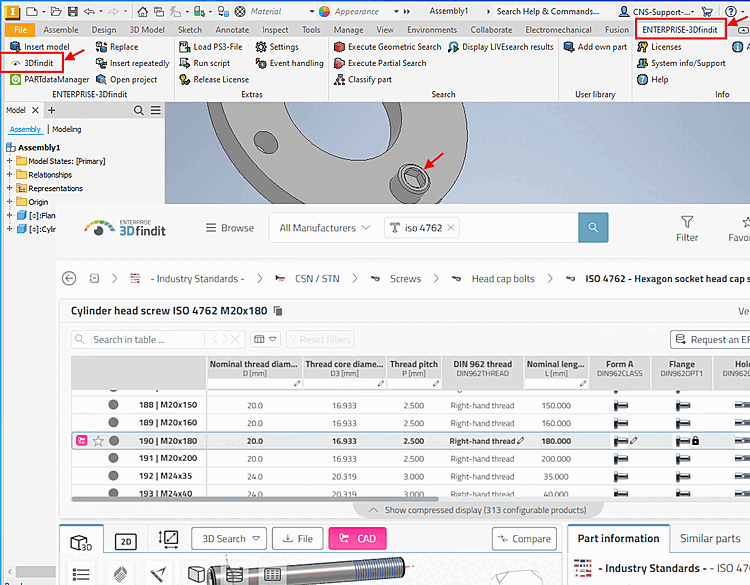Open Licenses
Image resolution: width=750 pixels, height=585 pixels.
[x=659, y=46]
